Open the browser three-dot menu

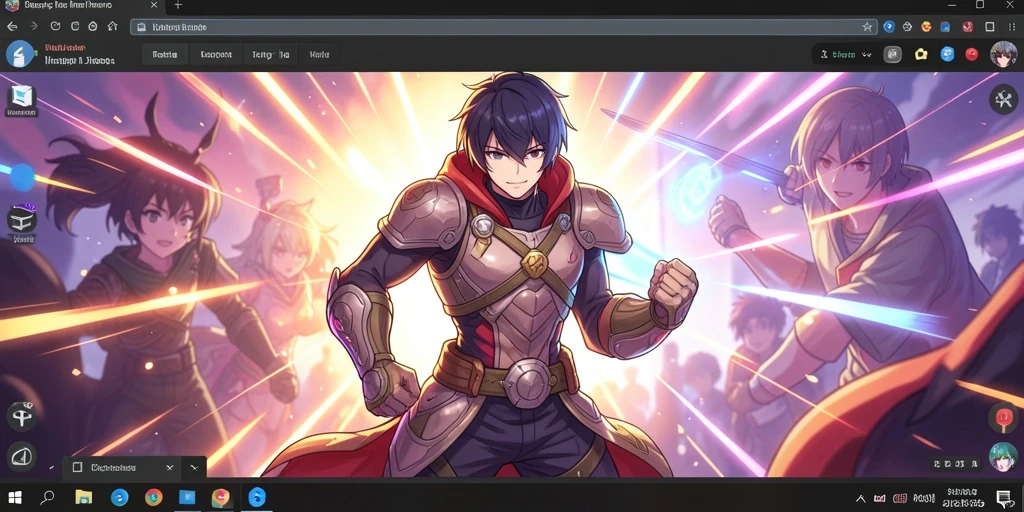click(1012, 27)
